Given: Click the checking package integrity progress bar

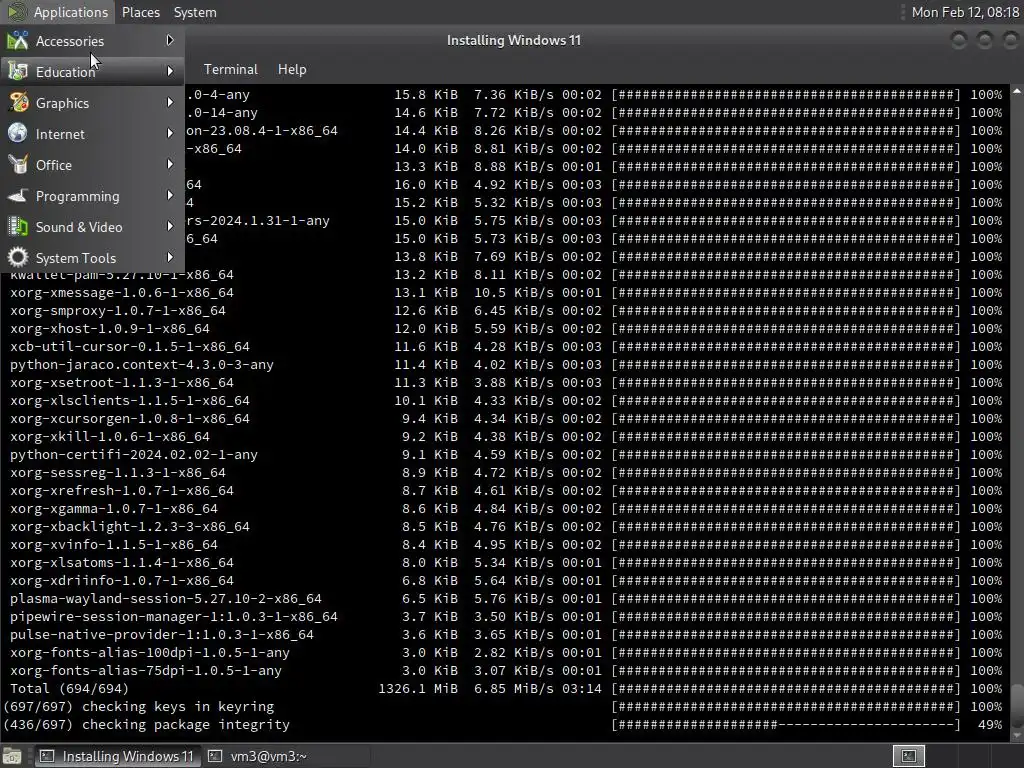Looking at the screenshot, I should pyautogui.click(x=786, y=724).
